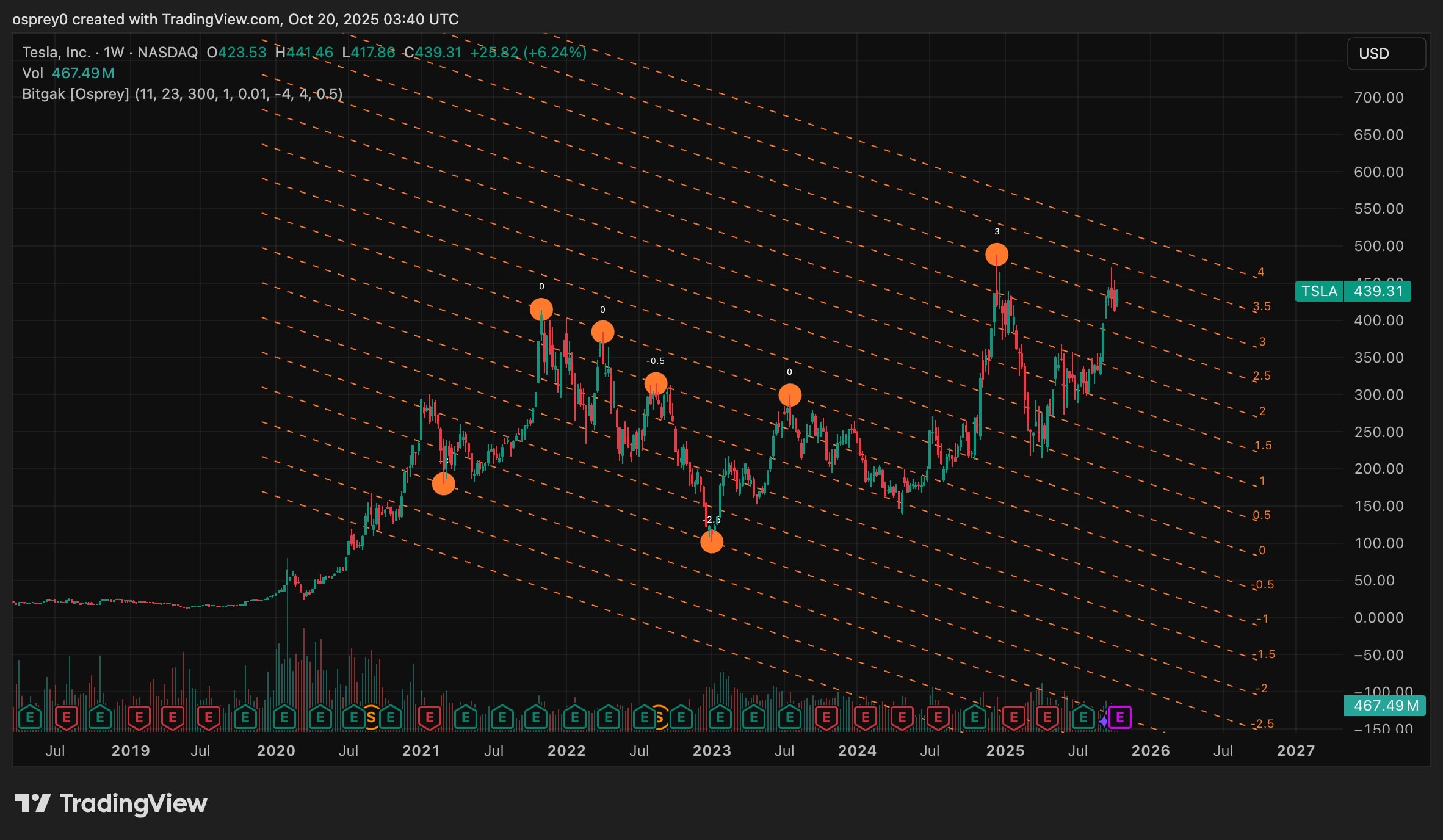The width and height of the screenshot is (1443, 840).
Task: Click the 700.00 price axis label
Action: (1379, 98)
